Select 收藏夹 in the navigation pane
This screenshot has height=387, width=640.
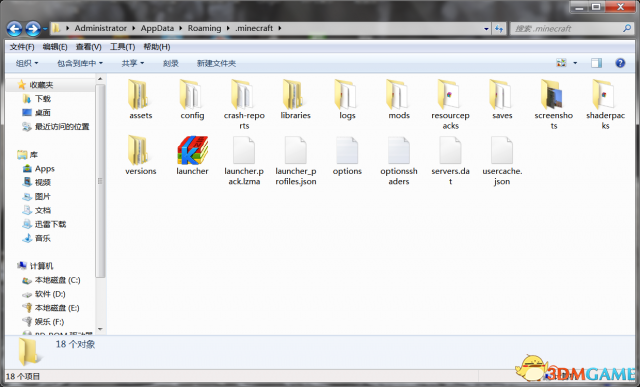coord(41,85)
